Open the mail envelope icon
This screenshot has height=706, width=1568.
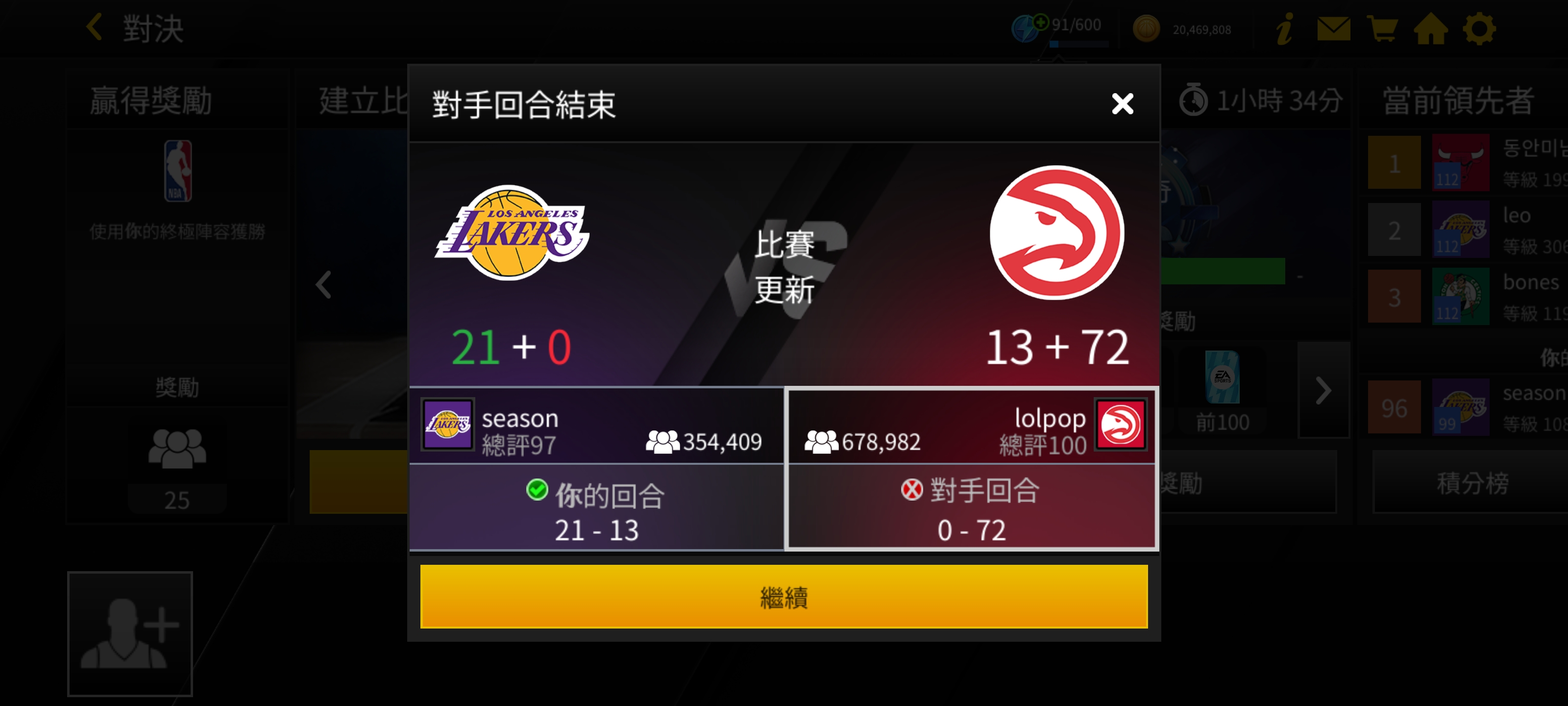[x=1334, y=28]
